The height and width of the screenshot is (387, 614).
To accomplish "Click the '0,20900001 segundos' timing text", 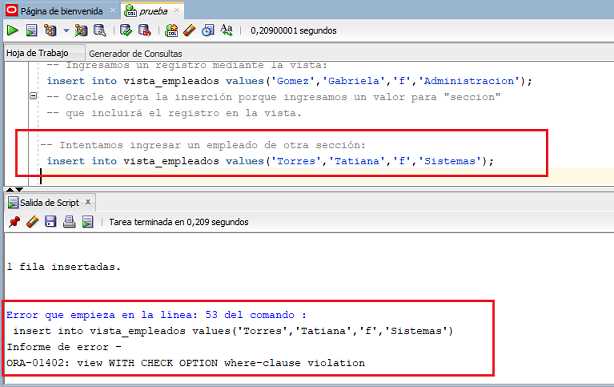I will click(293, 30).
